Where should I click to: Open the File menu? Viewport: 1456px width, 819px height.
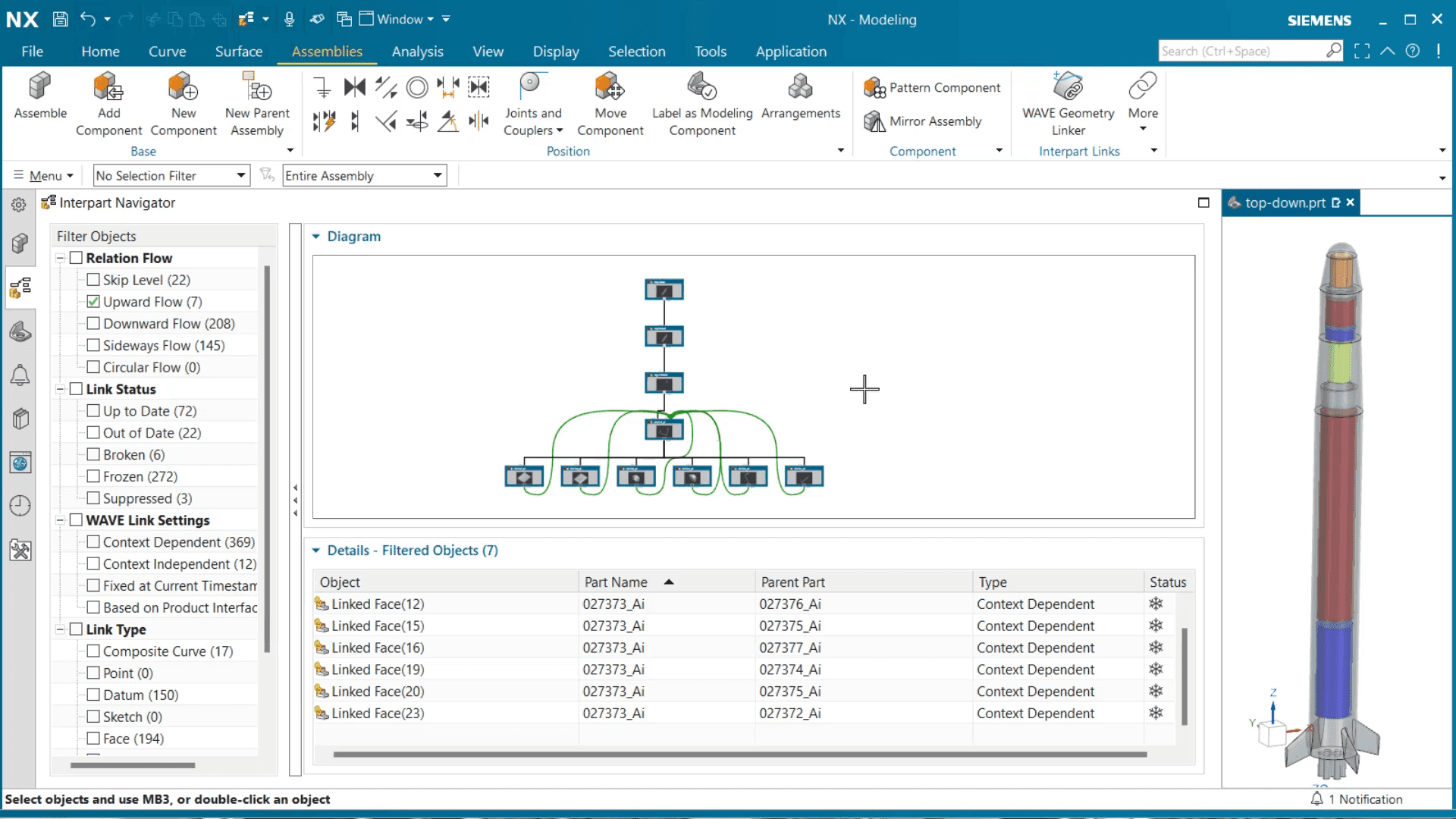(32, 52)
